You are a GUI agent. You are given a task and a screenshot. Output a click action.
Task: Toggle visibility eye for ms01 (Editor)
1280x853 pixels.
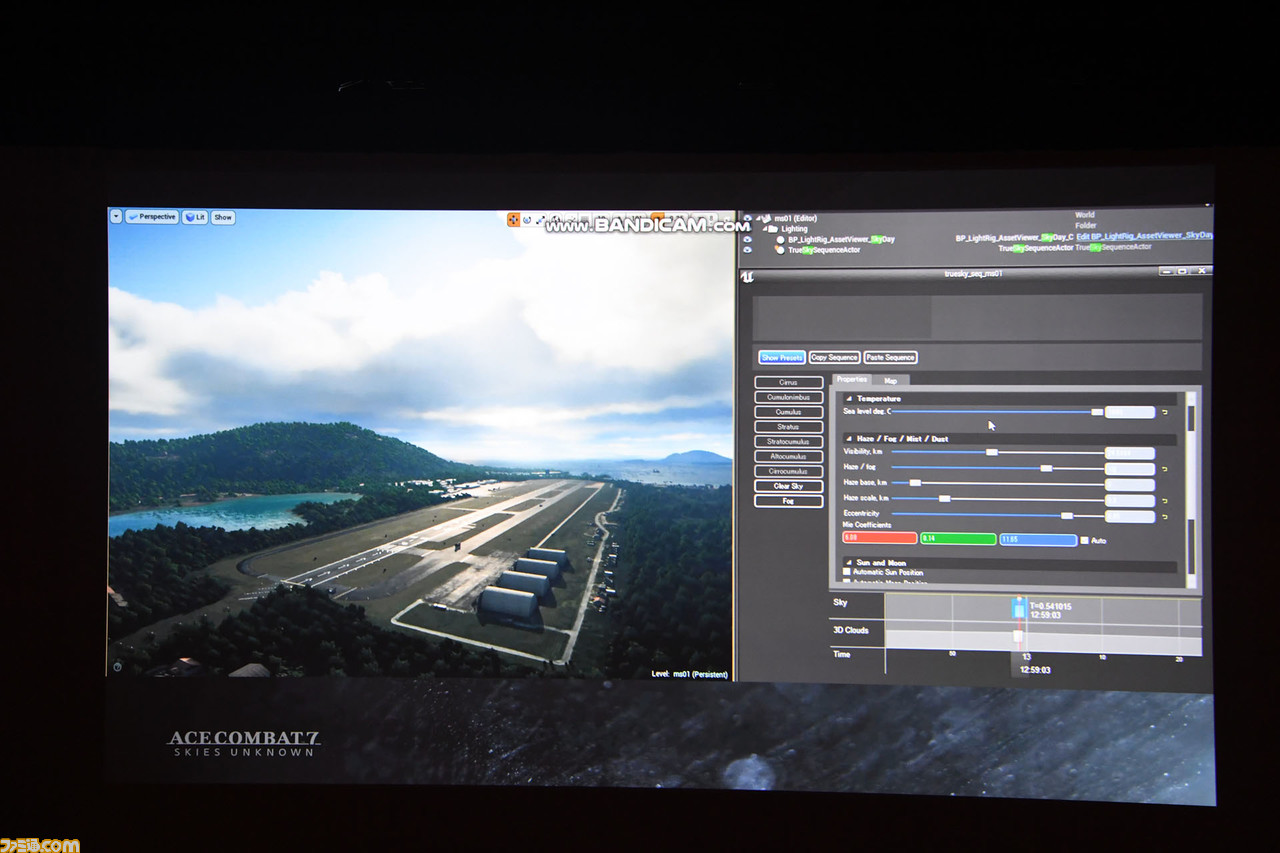pos(747,217)
